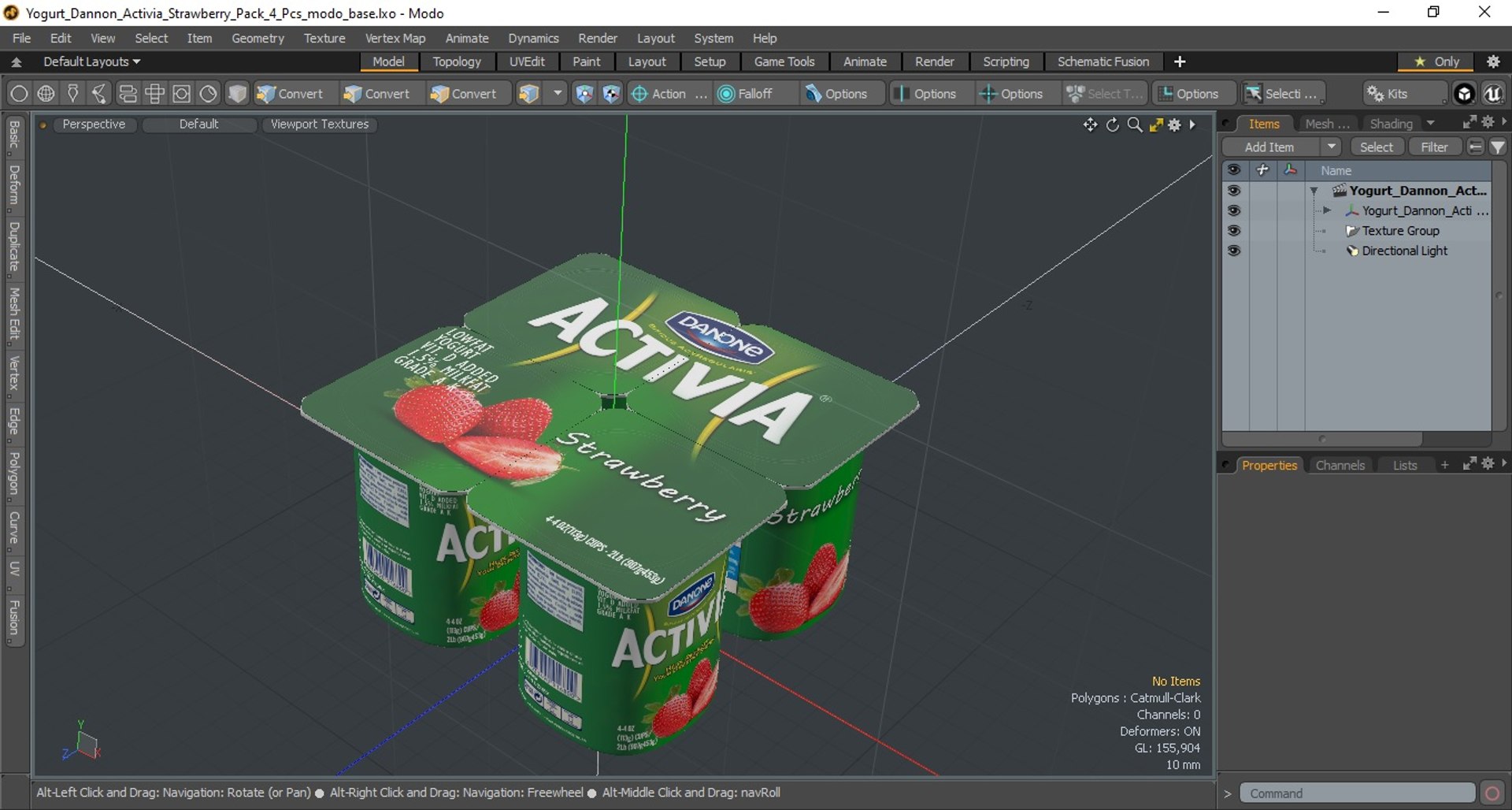
Task: Click the viewport right arrow icon
Action: click(x=1192, y=124)
